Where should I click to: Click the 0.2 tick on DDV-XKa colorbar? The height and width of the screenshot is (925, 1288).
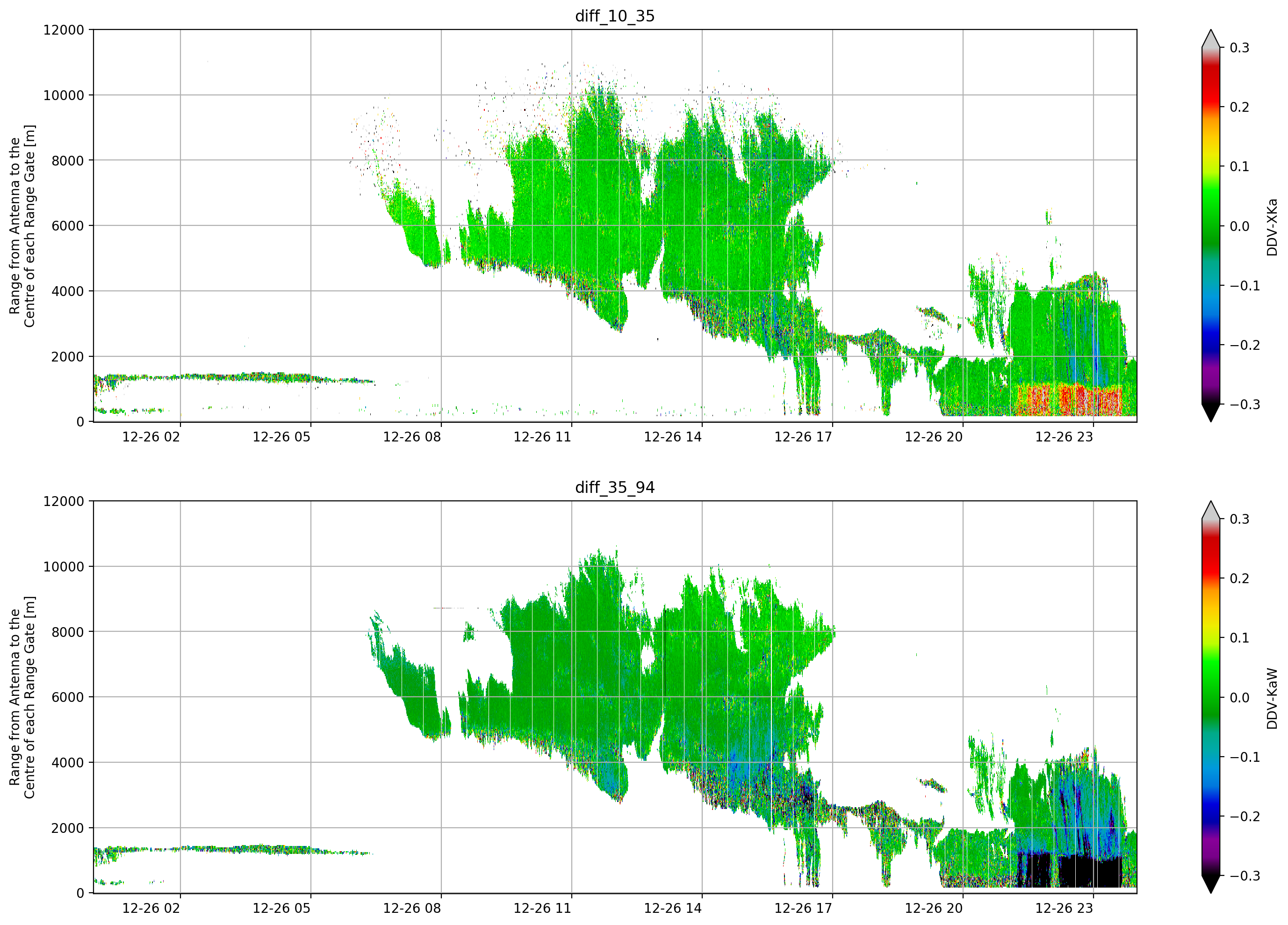pyautogui.click(x=1239, y=108)
